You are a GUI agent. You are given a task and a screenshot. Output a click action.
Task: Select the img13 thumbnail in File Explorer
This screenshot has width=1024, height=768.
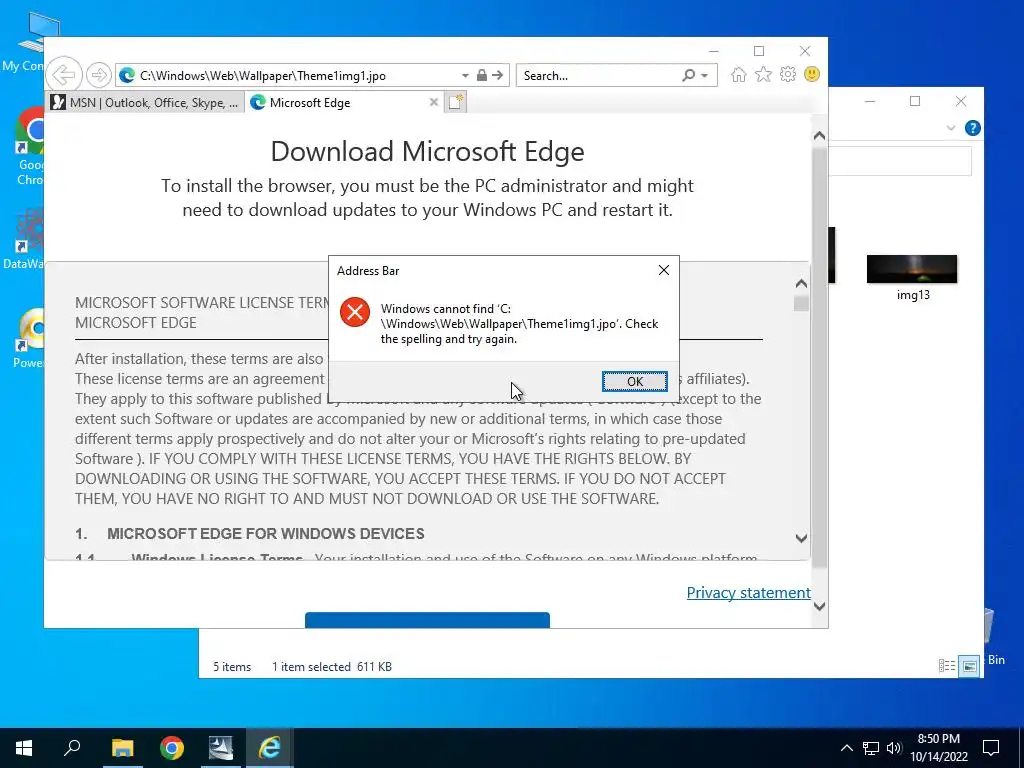(x=912, y=269)
